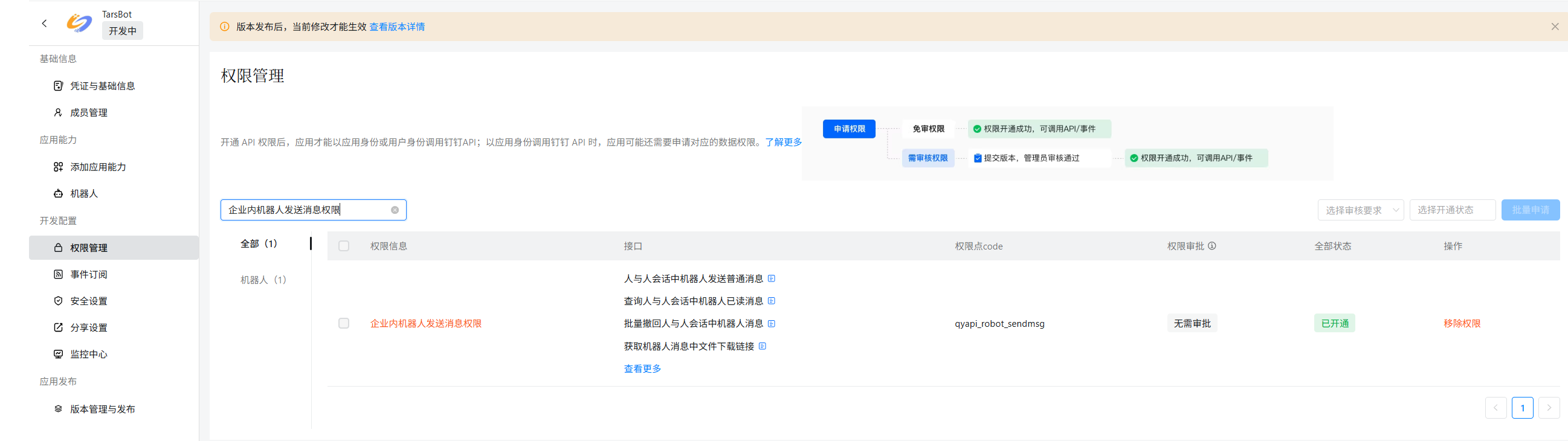The image size is (1568, 441).
Task: Open the 选择开通状态 dropdown
Action: [x=1452, y=210]
